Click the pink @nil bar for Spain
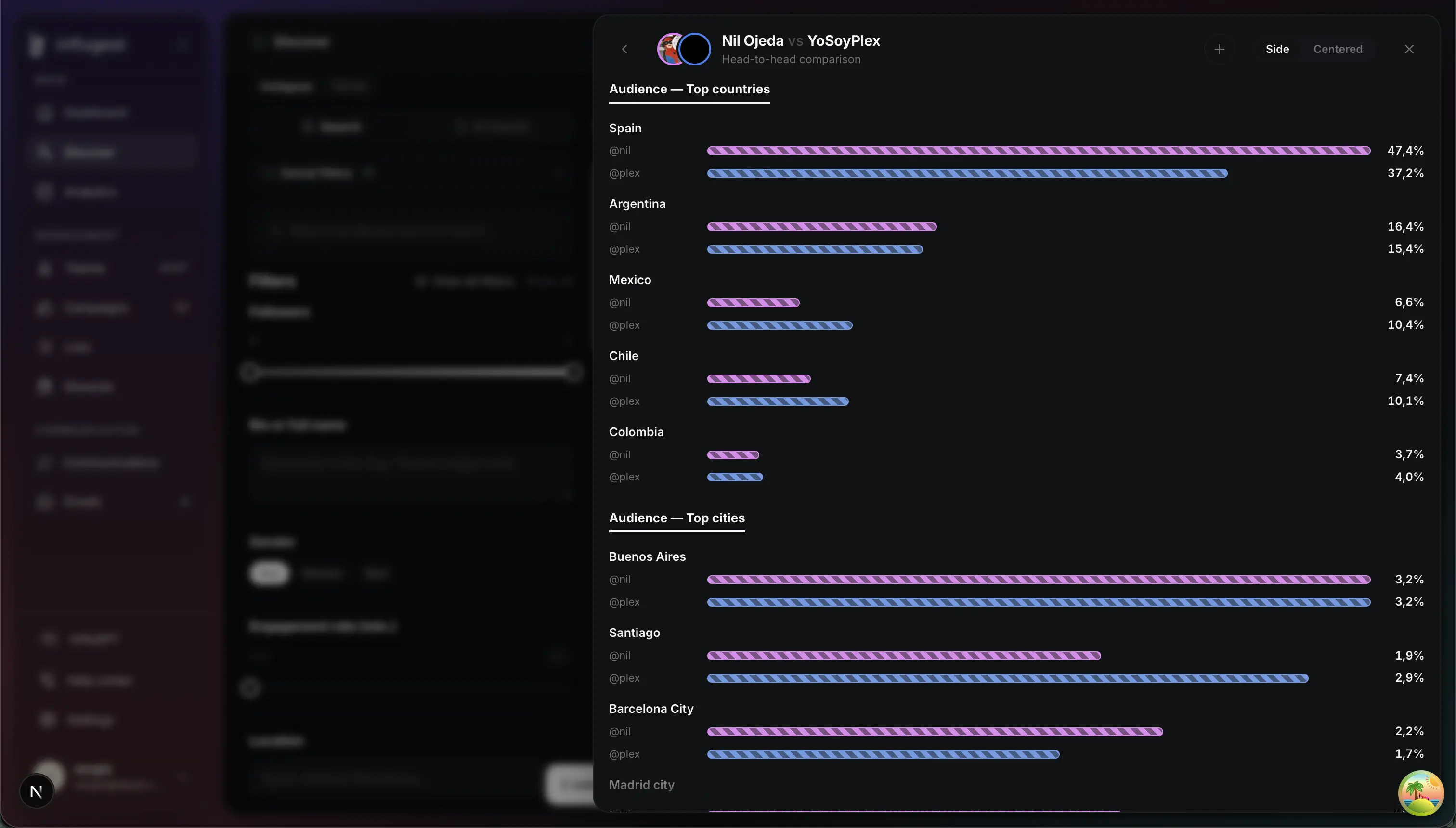Image resolution: width=1456 pixels, height=828 pixels. click(1039, 151)
